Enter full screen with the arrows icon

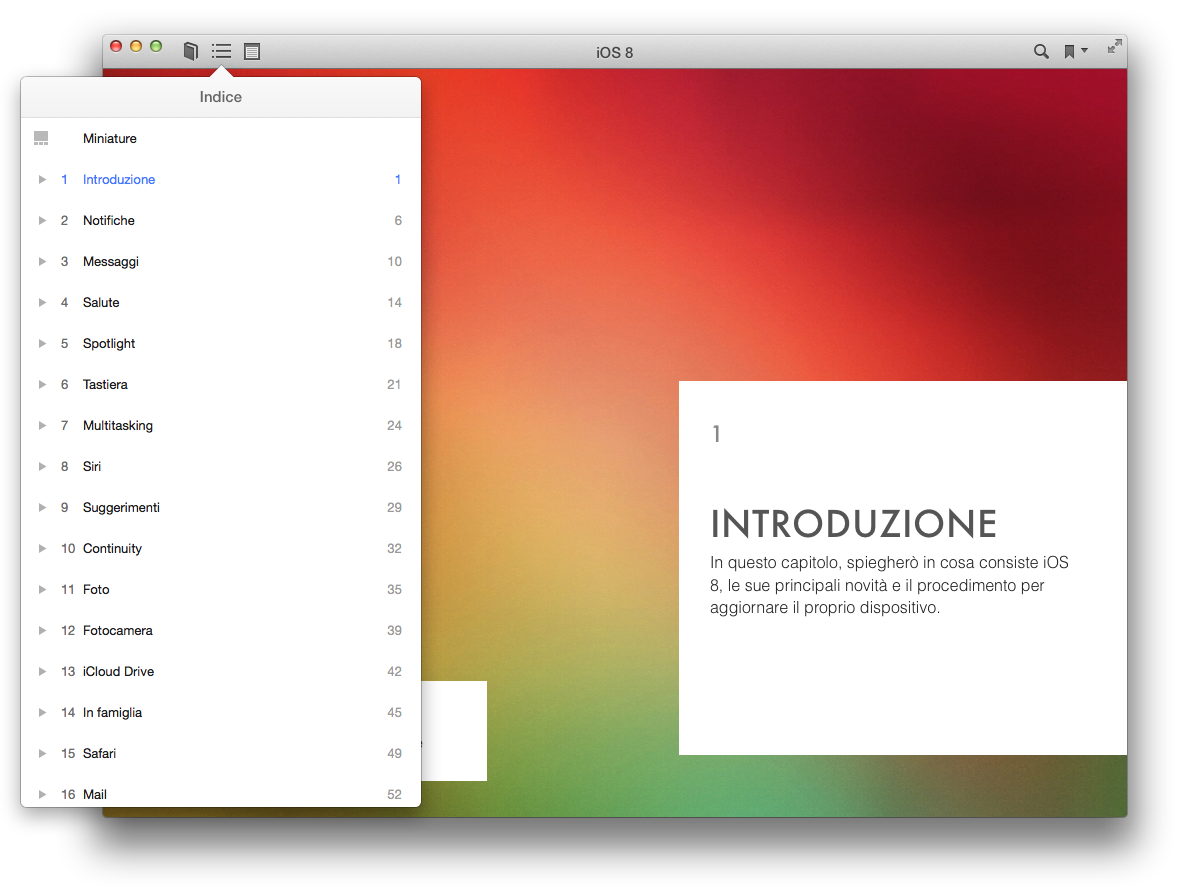1115,47
